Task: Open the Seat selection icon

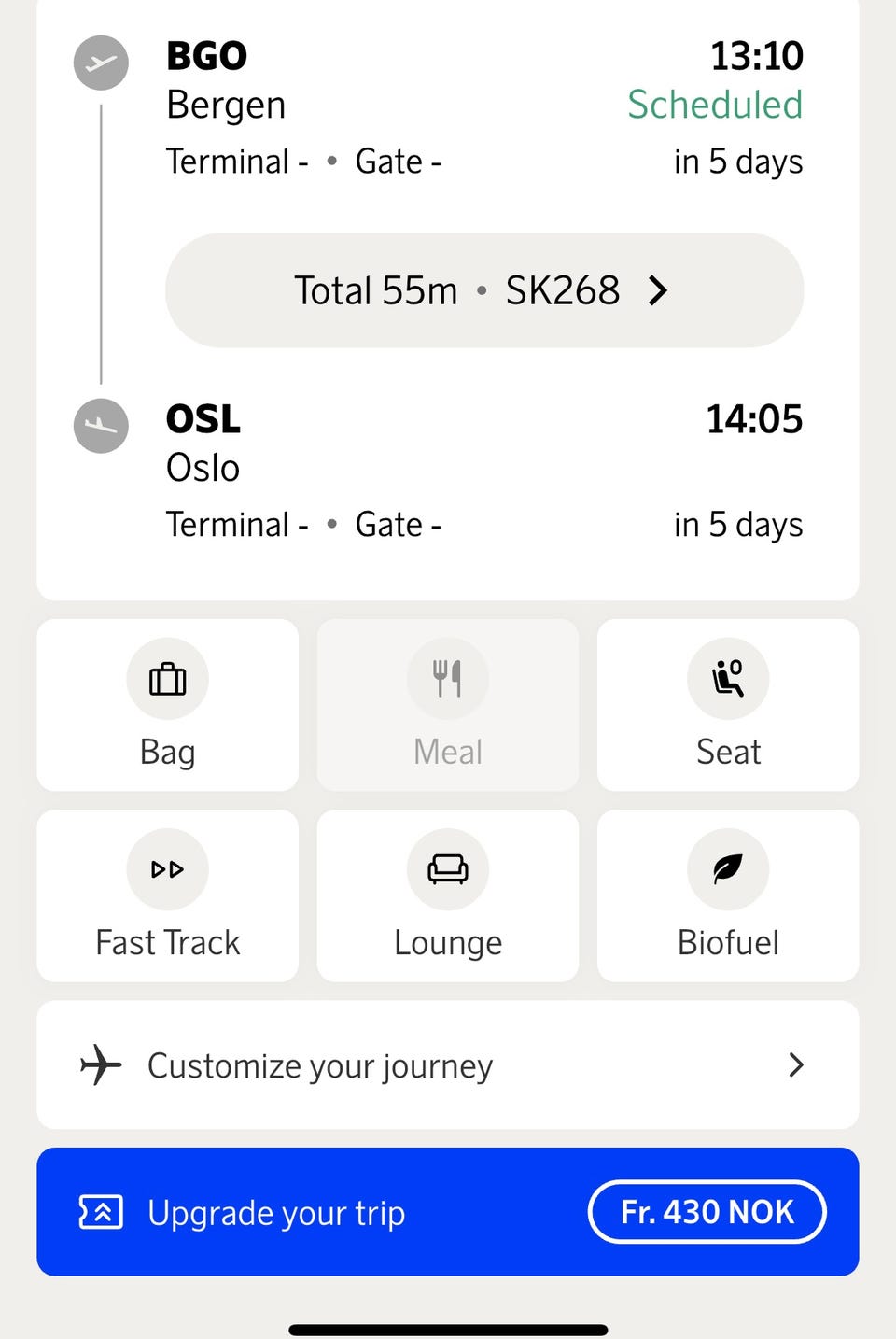Action: click(x=728, y=679)
